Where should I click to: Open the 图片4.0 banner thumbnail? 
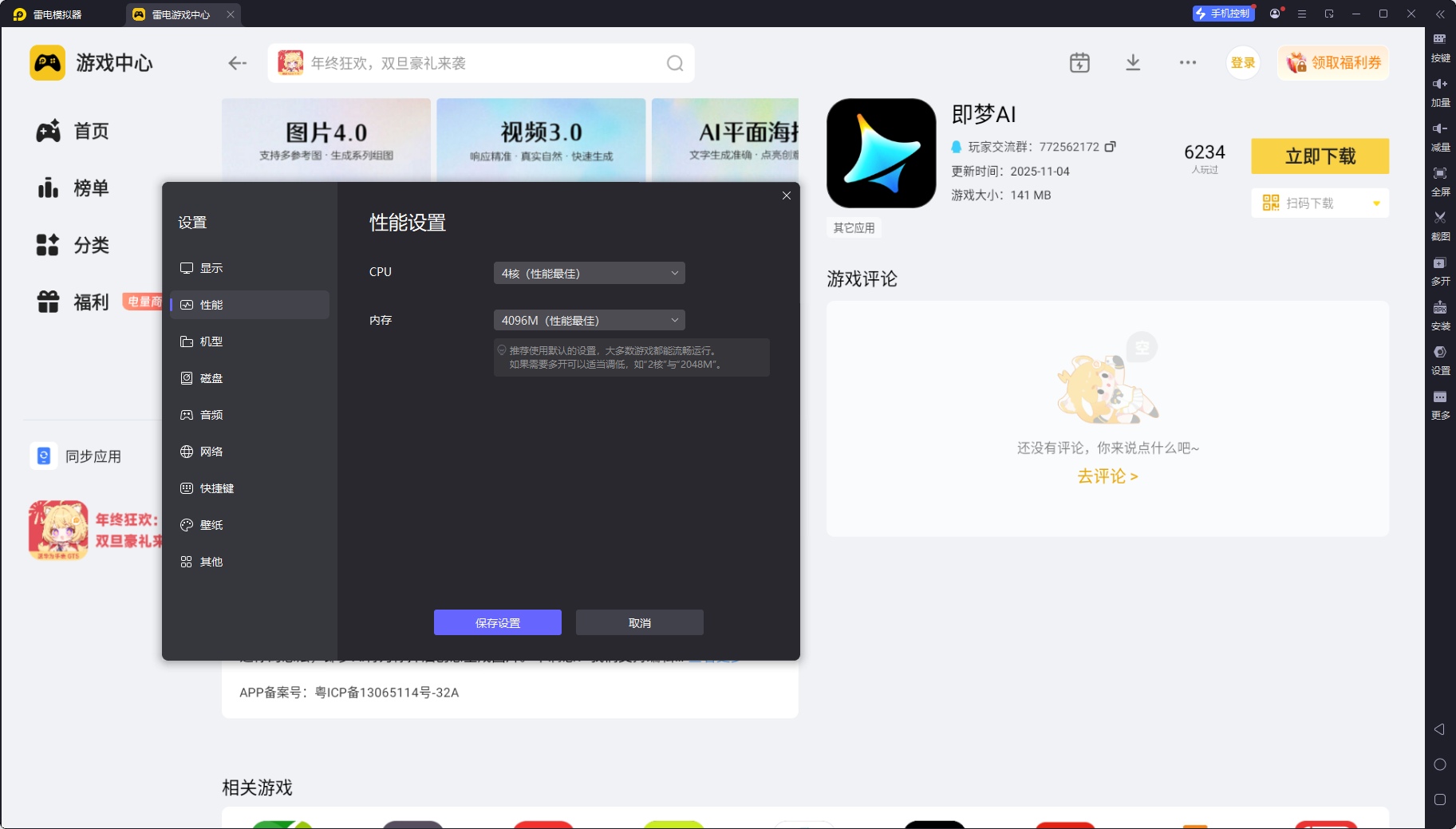tap(326, 140)
